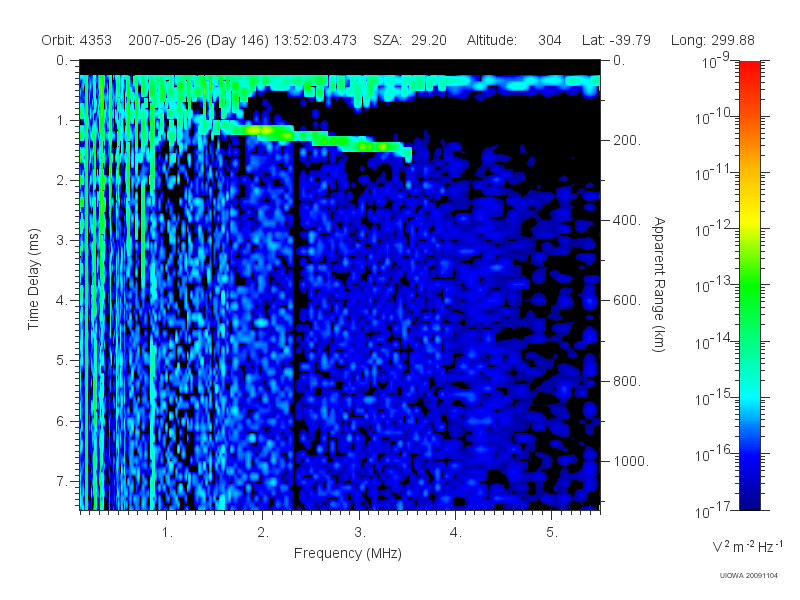800x600 pixels.
Task: Click the bright yellow echo trace near 2 MHz
Action: click(x=261, y=131)
